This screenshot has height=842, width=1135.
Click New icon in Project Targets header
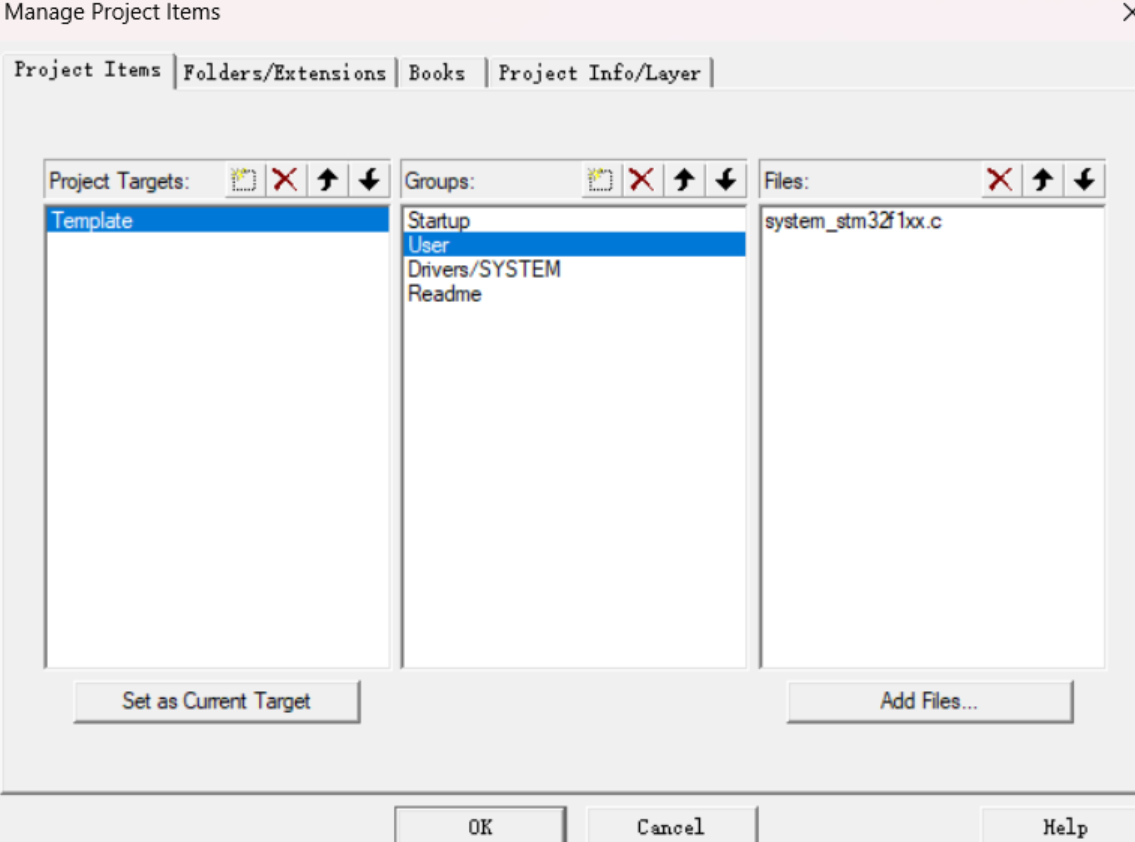(x=244, y=180)
